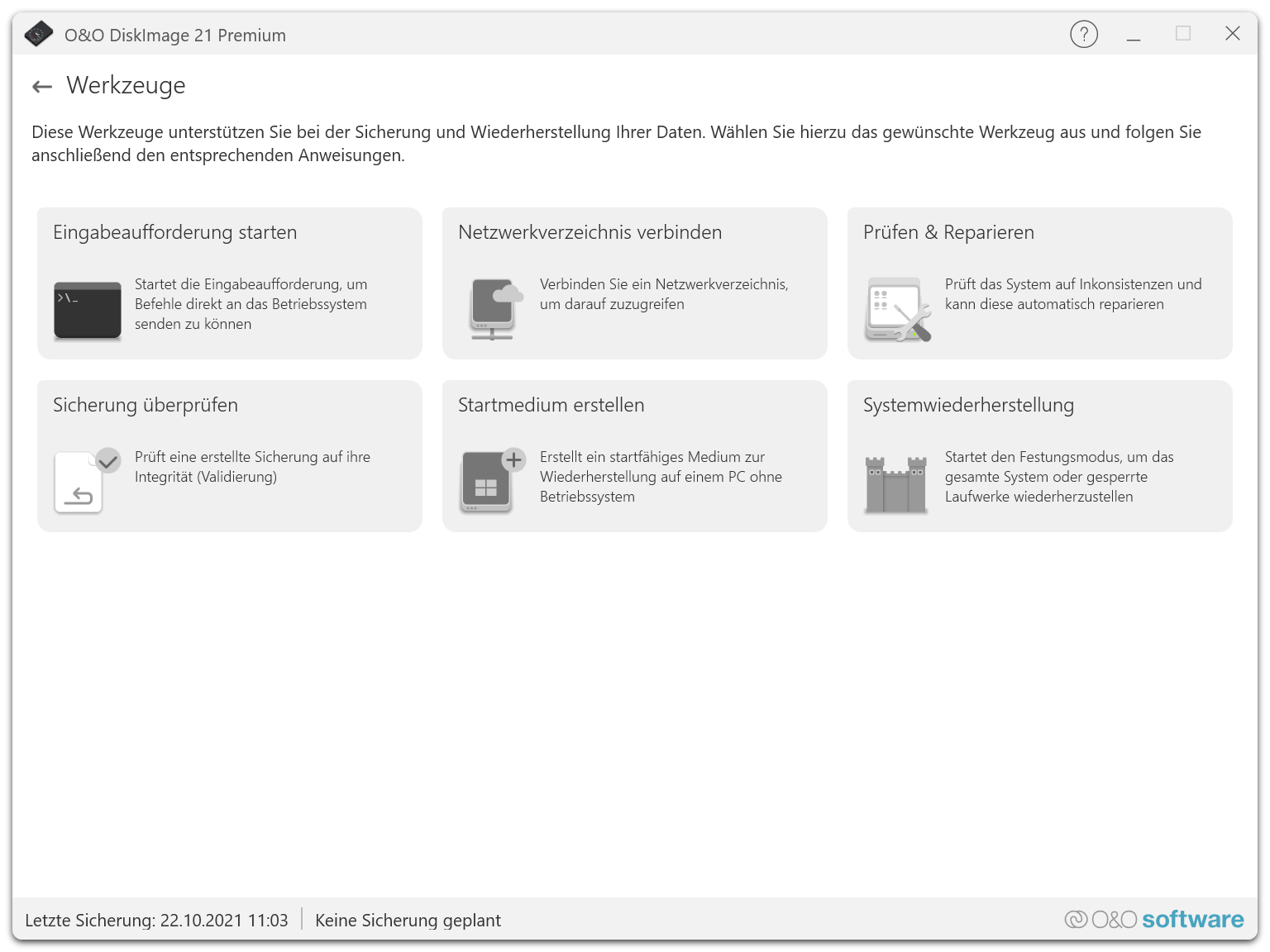Click description 'Prüft eine erstellte Sicherung'
The height and width of the screenshot is (952, 1270).
click(x=252, y=467)
